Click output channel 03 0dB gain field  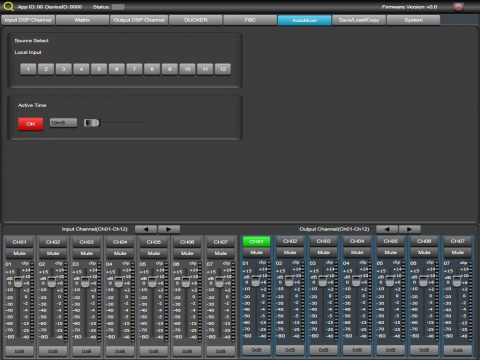323,350
